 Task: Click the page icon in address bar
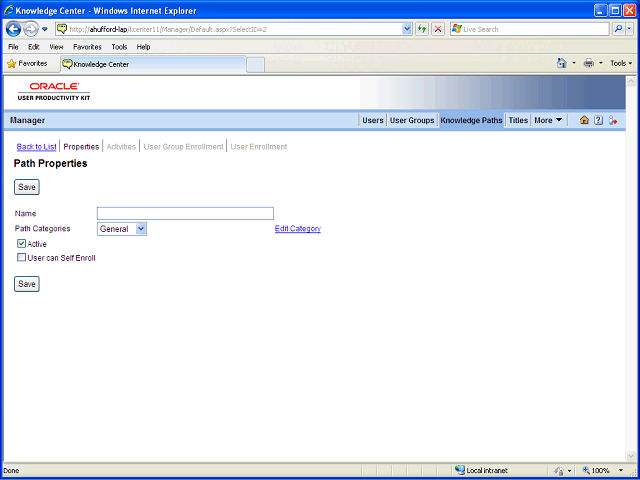[x=62, y=29]
